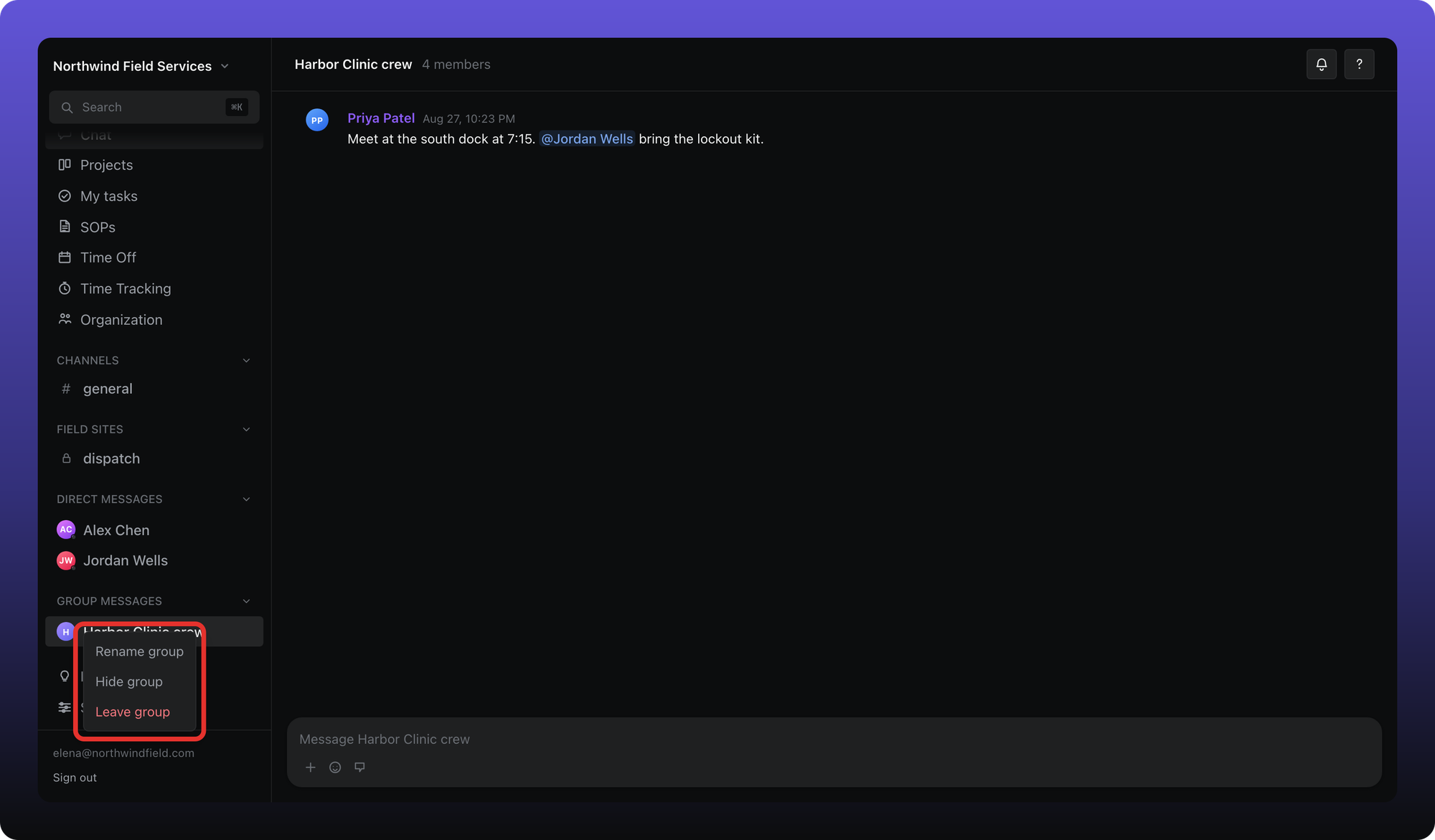Collapse the Field Sites section chevron
Viewport: 1435px width, 840px height.
(x=246, y=430)
